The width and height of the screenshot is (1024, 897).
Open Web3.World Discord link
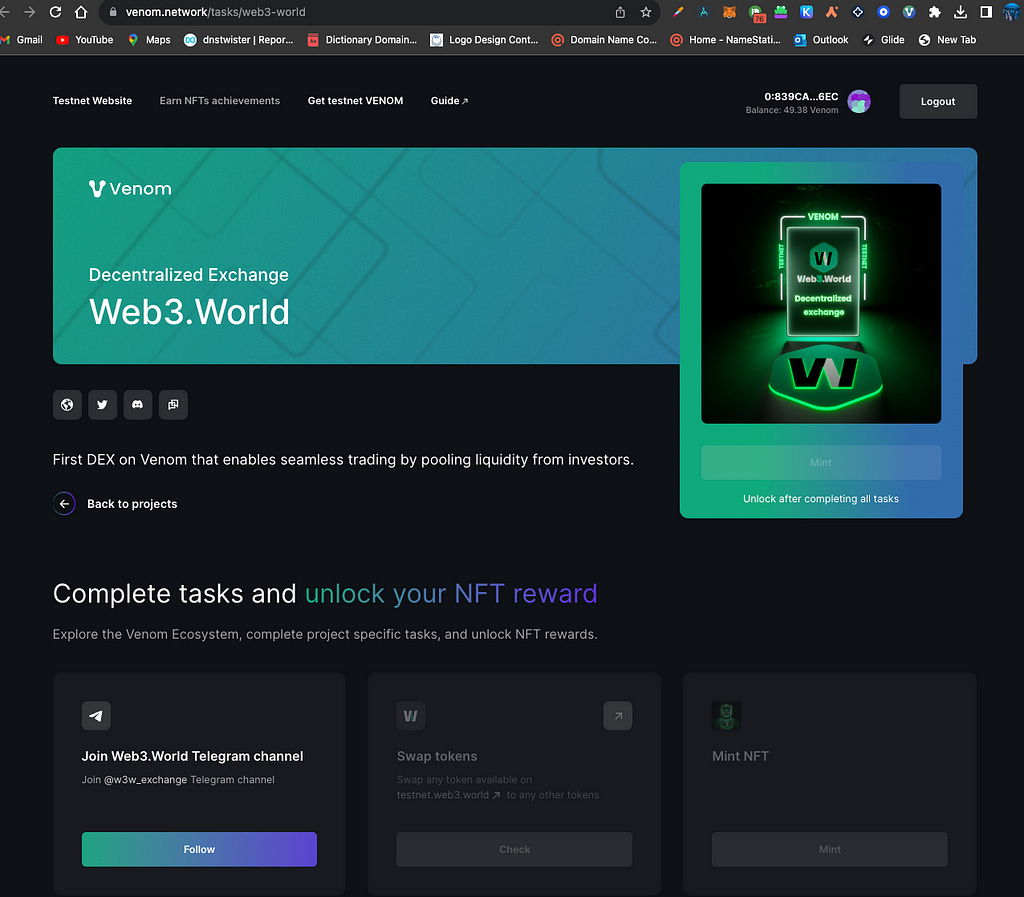coord(138,405)
